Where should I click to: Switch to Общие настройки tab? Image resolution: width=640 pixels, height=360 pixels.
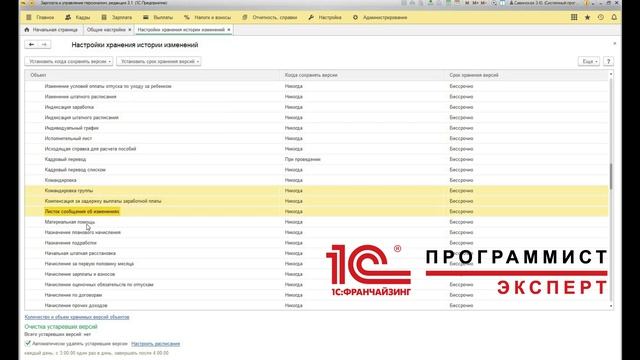click(106, 30)
